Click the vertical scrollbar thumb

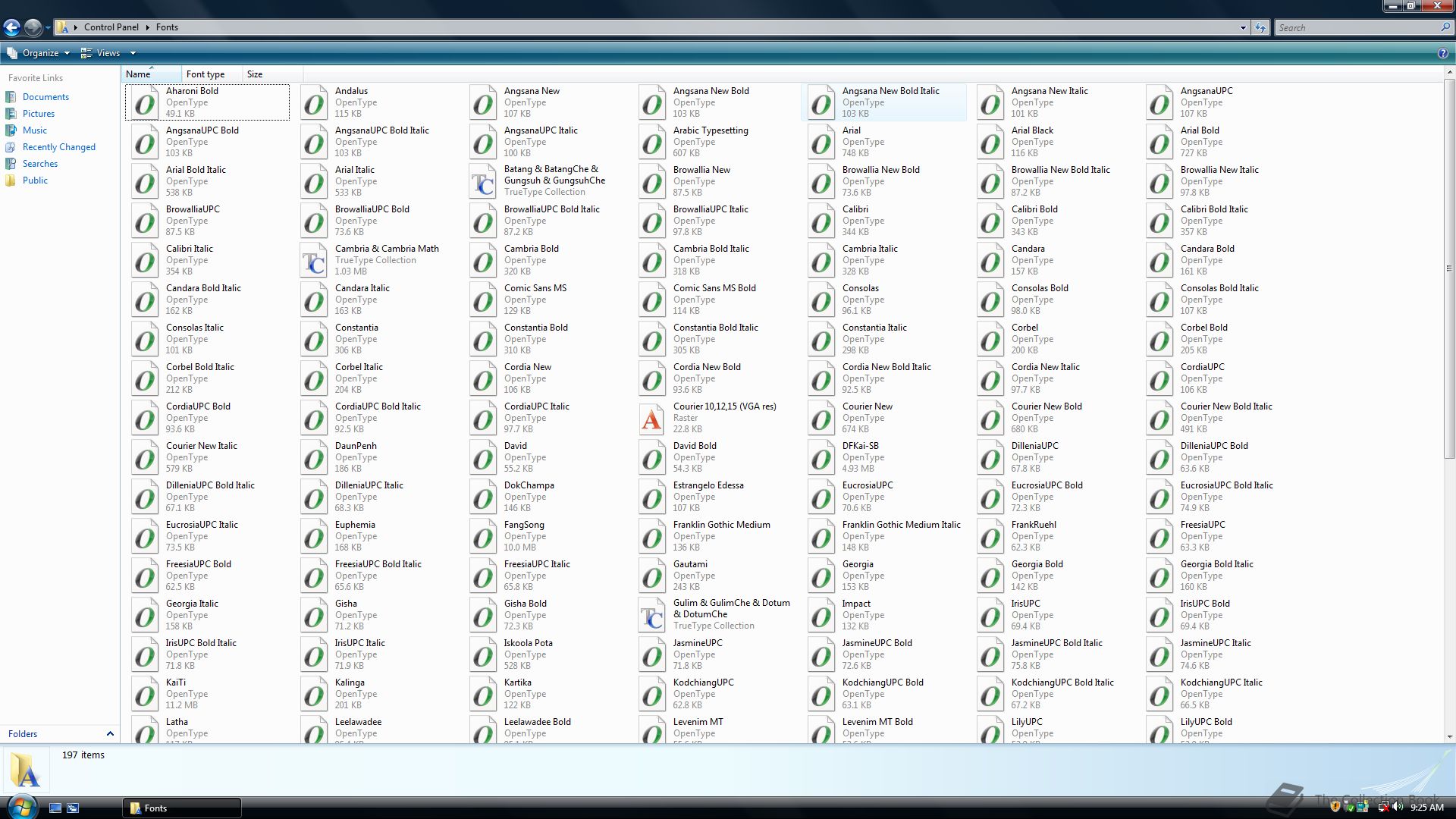point(1450,268)
